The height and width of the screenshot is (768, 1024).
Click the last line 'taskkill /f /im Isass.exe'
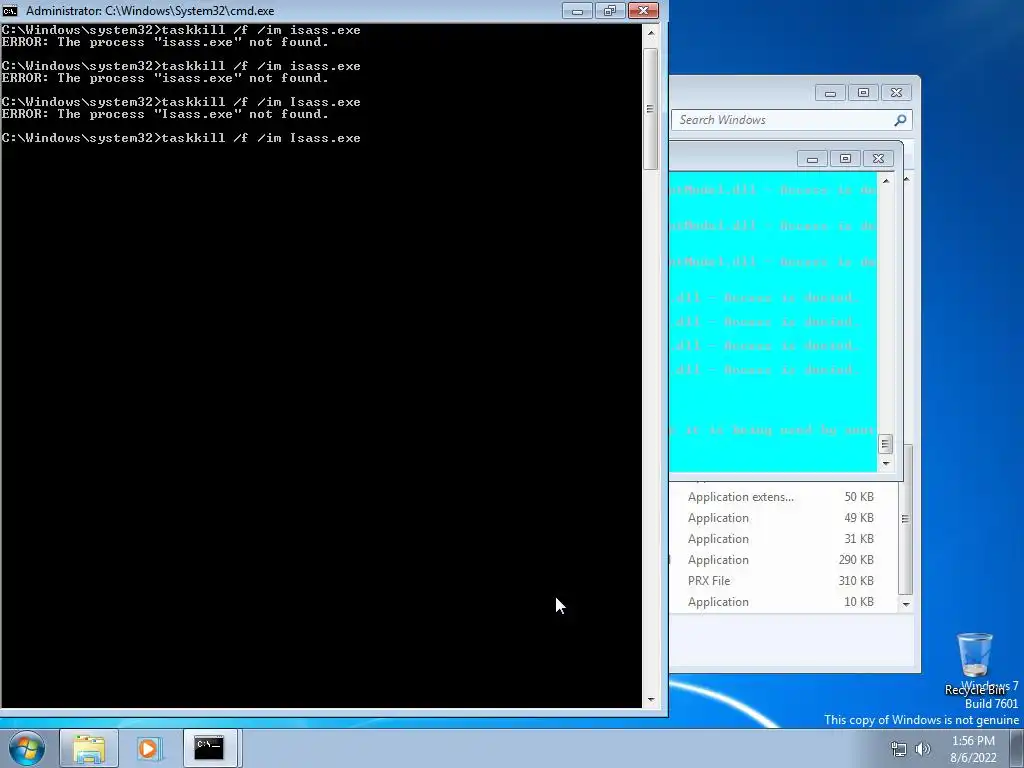pos(261,138)
